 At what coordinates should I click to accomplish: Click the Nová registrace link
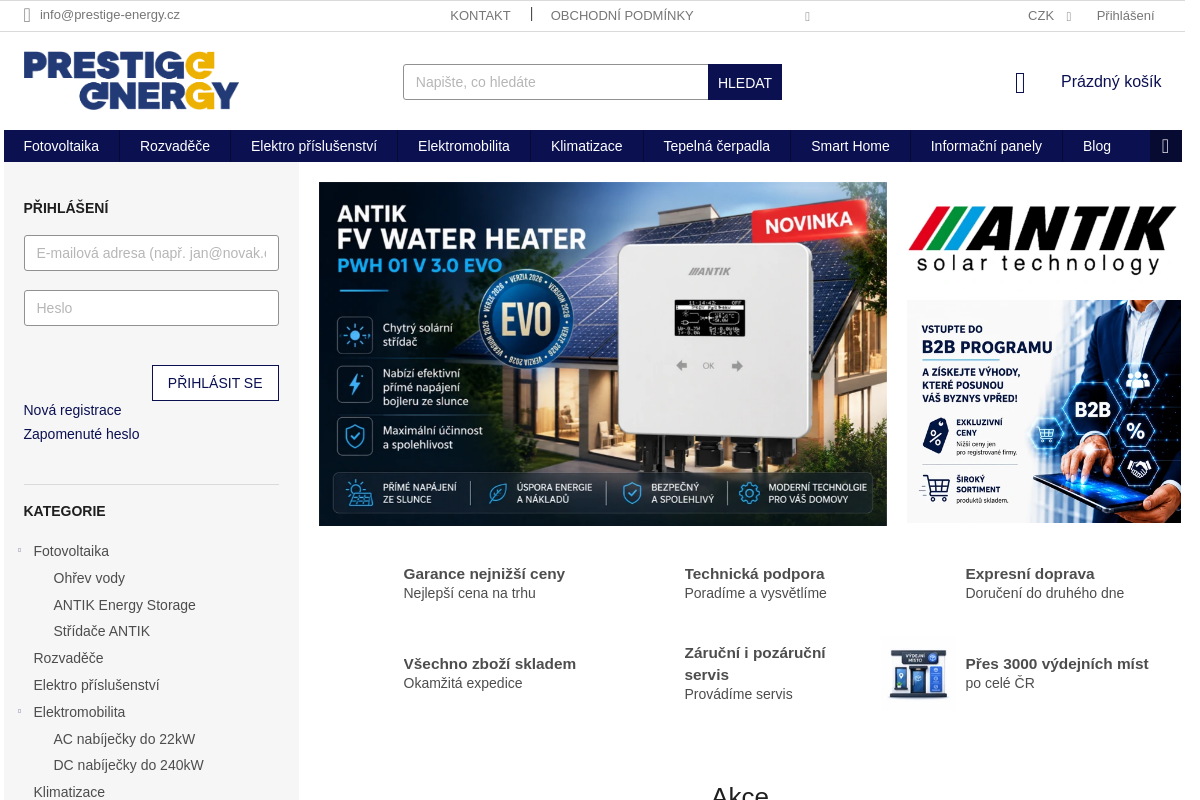pos(72,410)
